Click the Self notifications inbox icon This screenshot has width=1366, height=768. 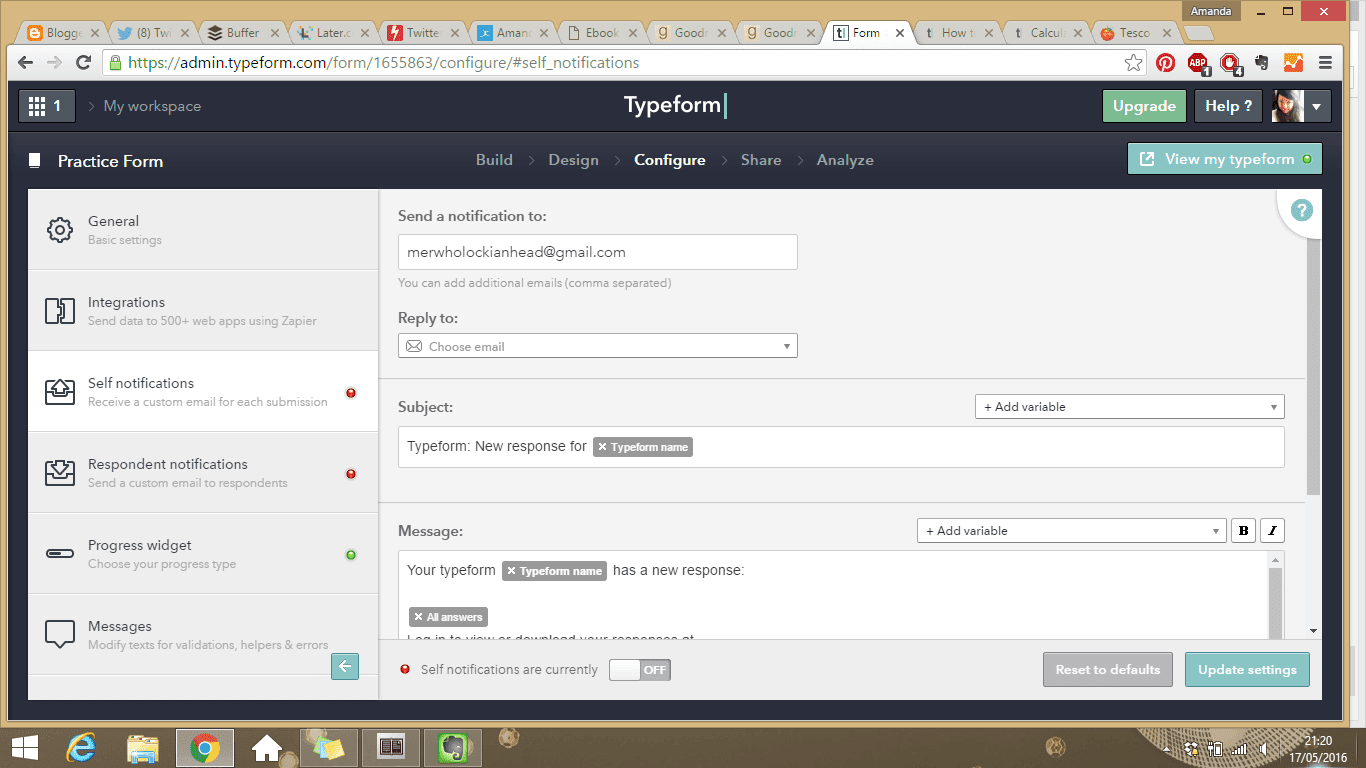pos(60,392)
